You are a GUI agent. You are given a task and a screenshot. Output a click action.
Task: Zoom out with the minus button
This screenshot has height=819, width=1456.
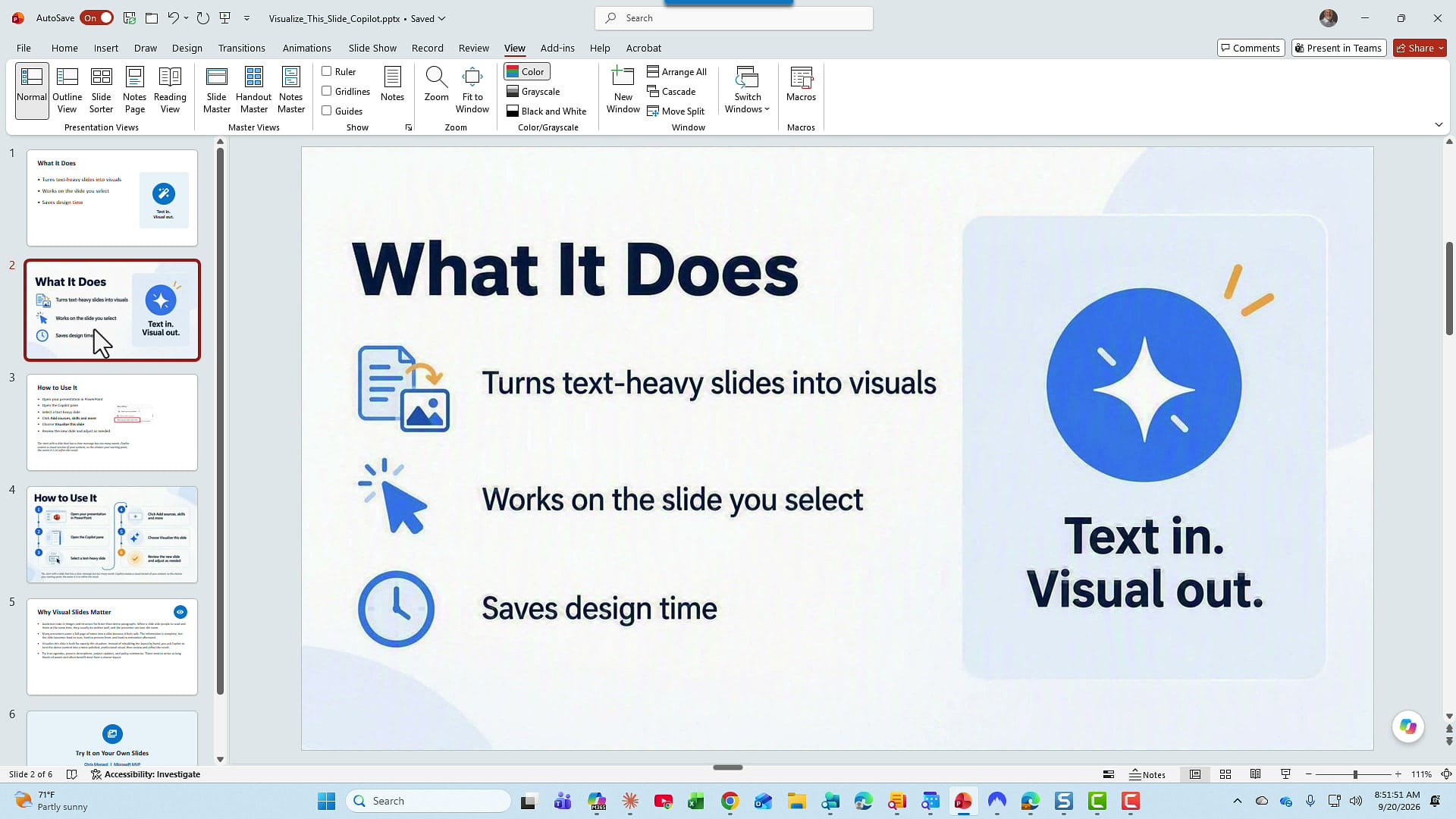pyautogui.click(x=1309, y=774)
